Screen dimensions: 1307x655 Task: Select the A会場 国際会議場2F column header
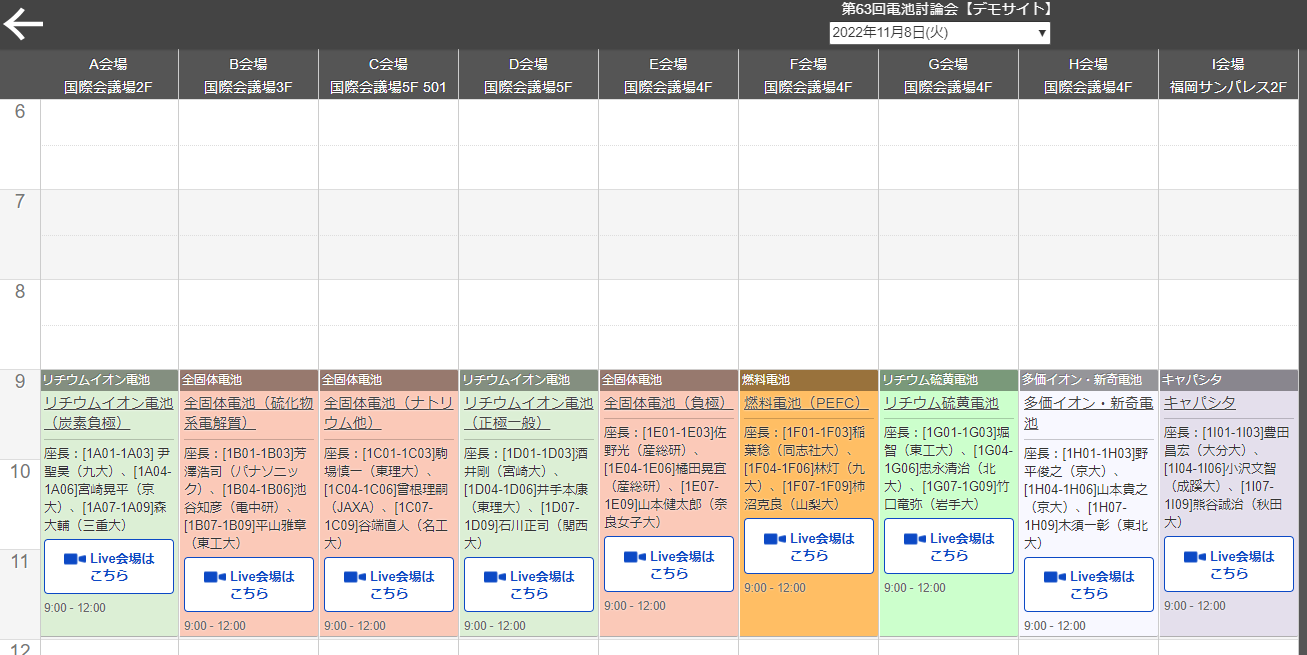(109, 75)
